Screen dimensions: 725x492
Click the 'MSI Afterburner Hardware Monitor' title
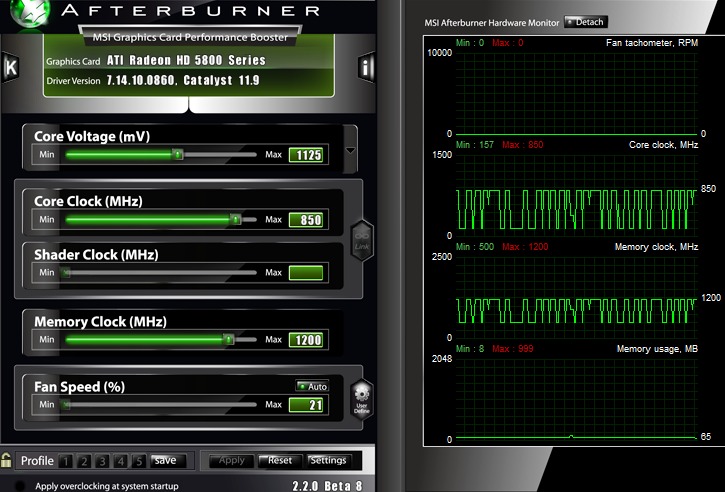492,23
